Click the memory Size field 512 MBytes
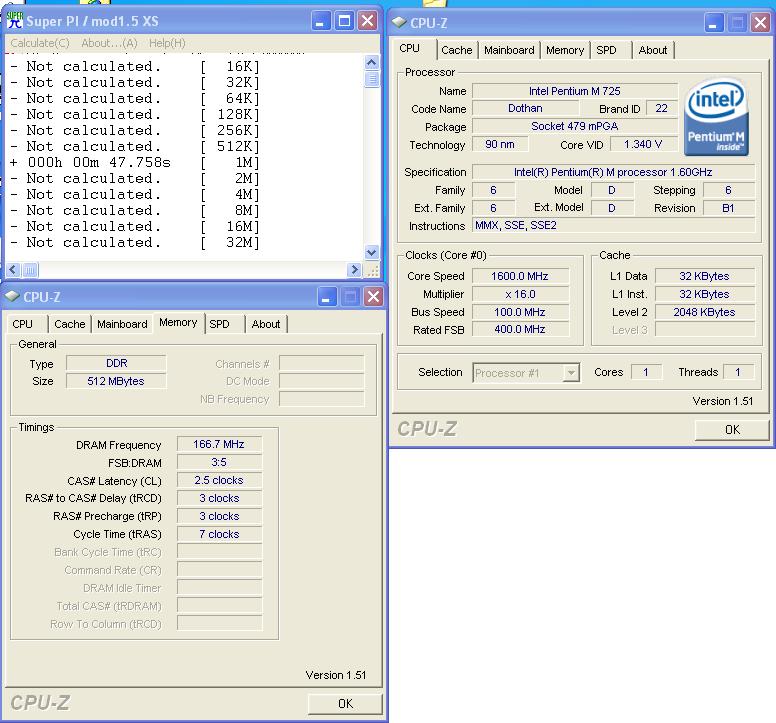Viewport: 776px width, 723px height. coord(116,381)
